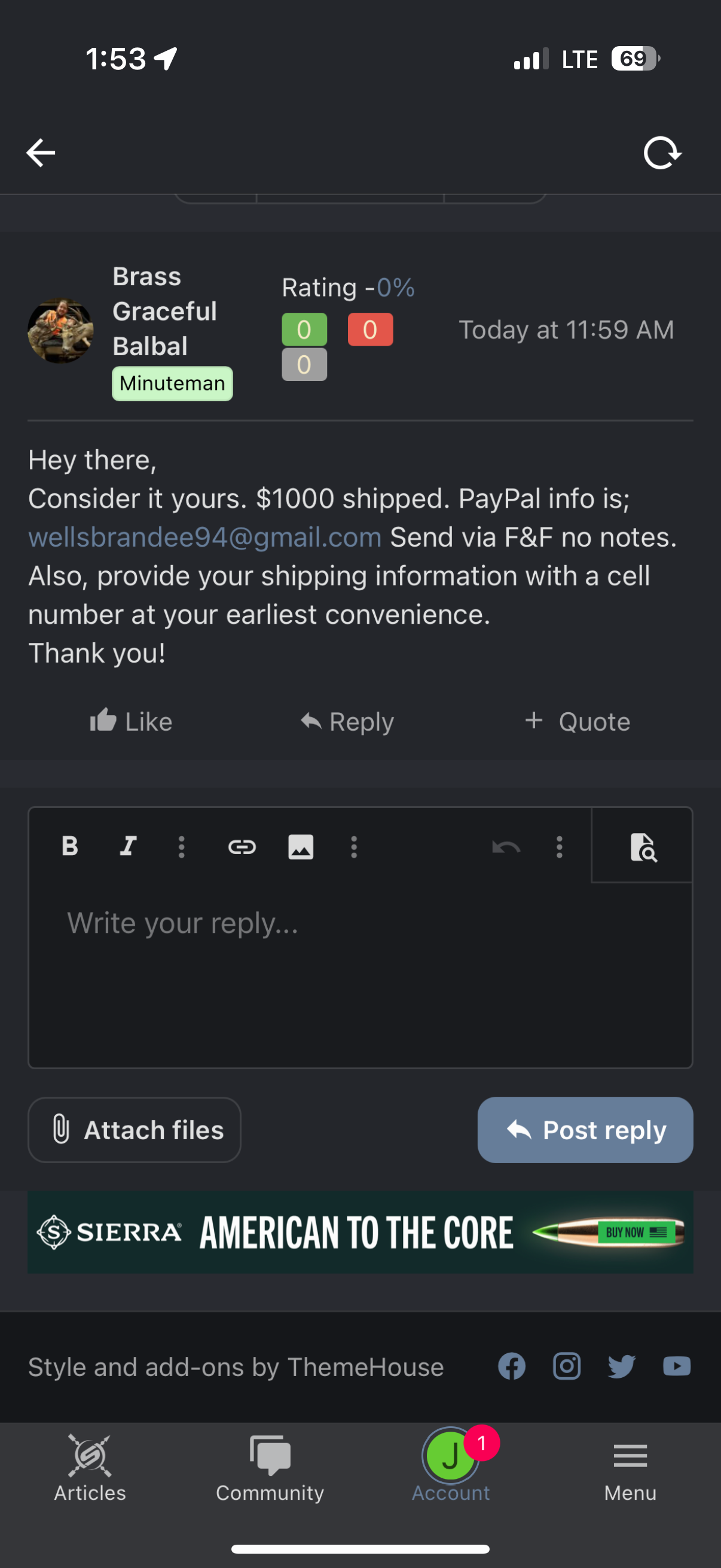Tap the back arrow icon
This screenshot has width=721, height=1568.
[41, 152]
